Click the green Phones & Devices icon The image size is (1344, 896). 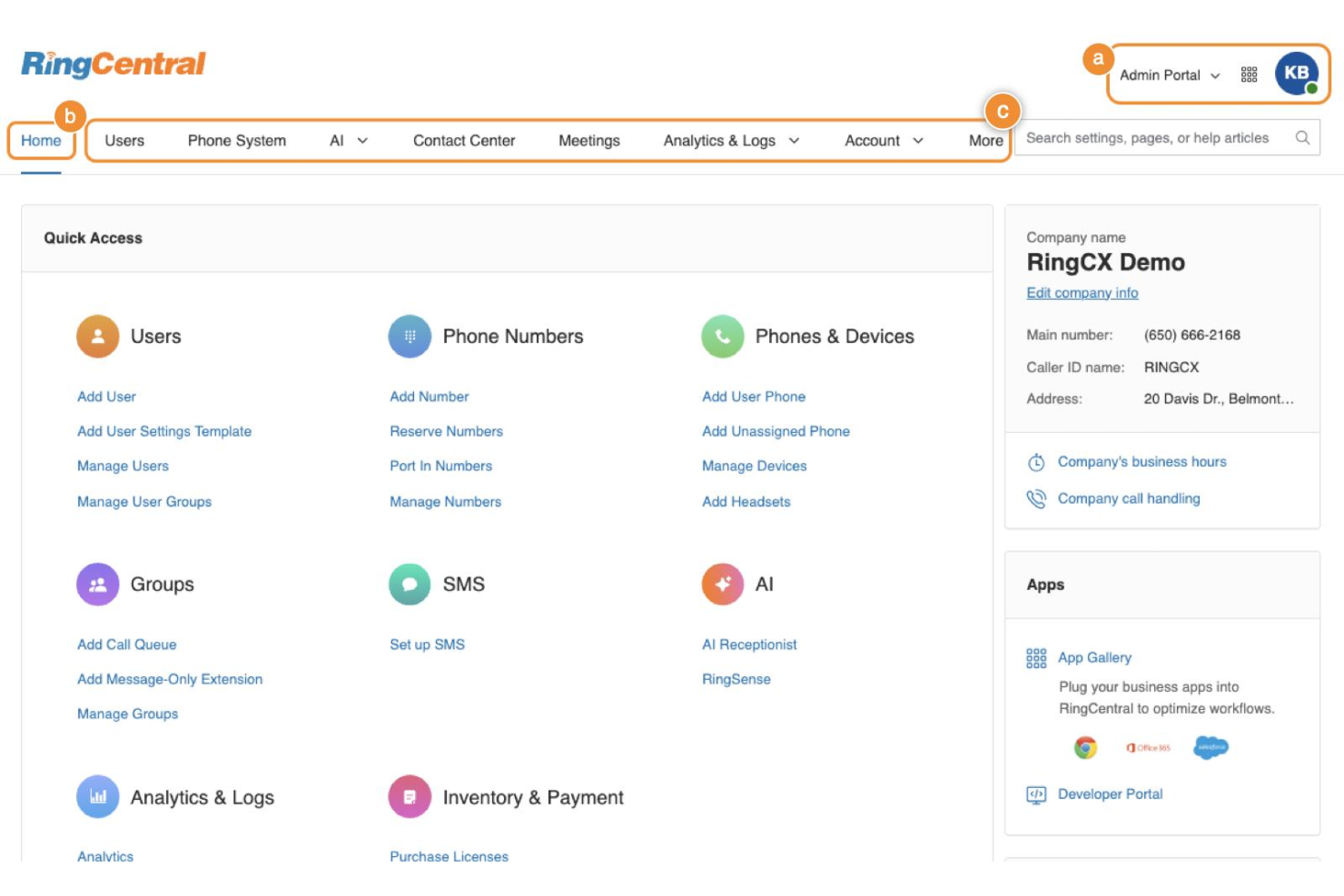tap(723, 336)
